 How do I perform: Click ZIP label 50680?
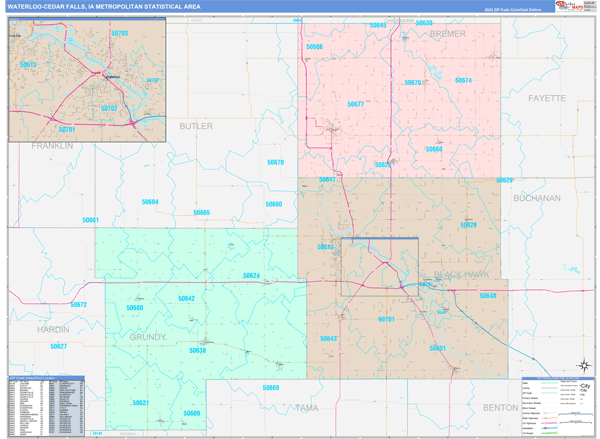pos(135,308)
